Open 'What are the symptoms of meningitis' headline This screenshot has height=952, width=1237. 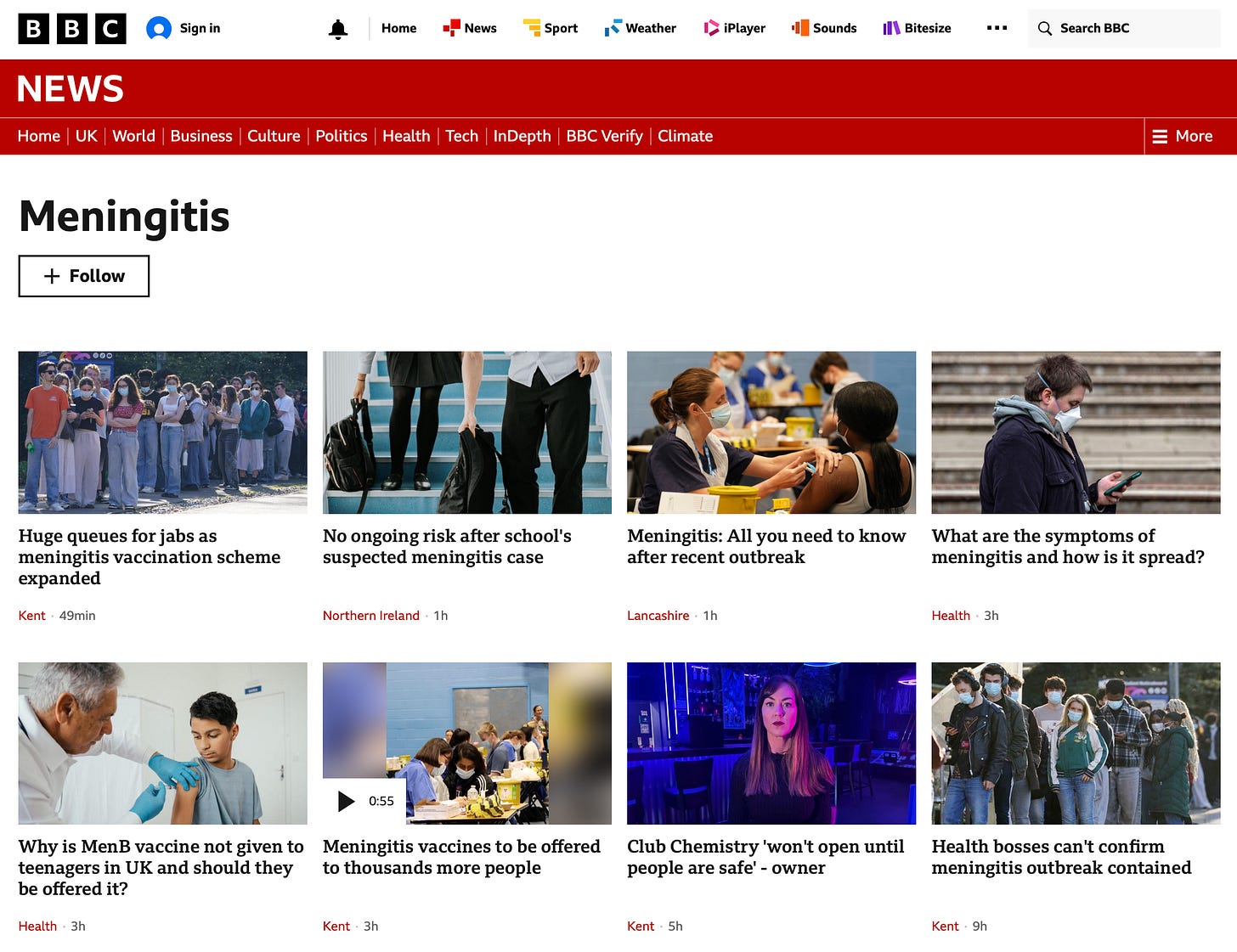[x=1068, y=547]
